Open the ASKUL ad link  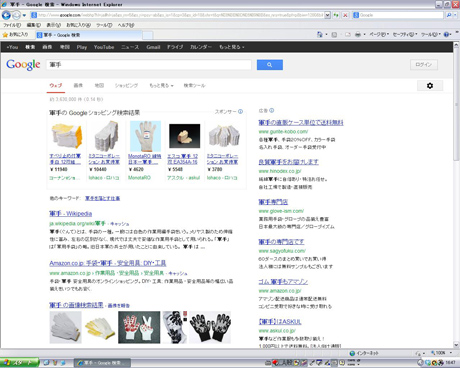(x=280, y=322)
